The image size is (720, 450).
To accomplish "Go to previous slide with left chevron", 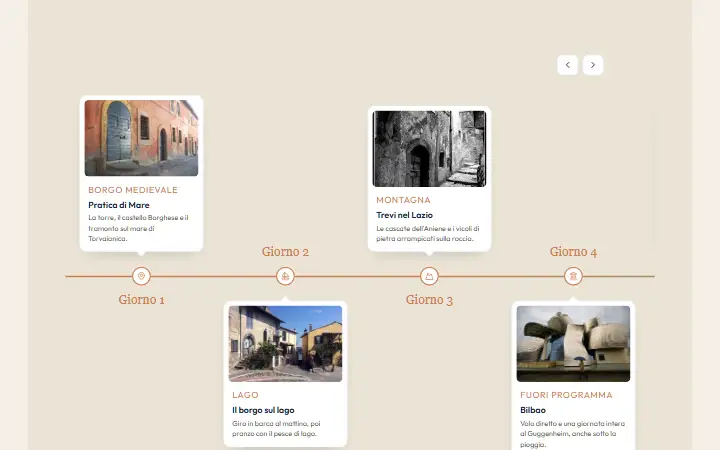I will pos(567,65).
